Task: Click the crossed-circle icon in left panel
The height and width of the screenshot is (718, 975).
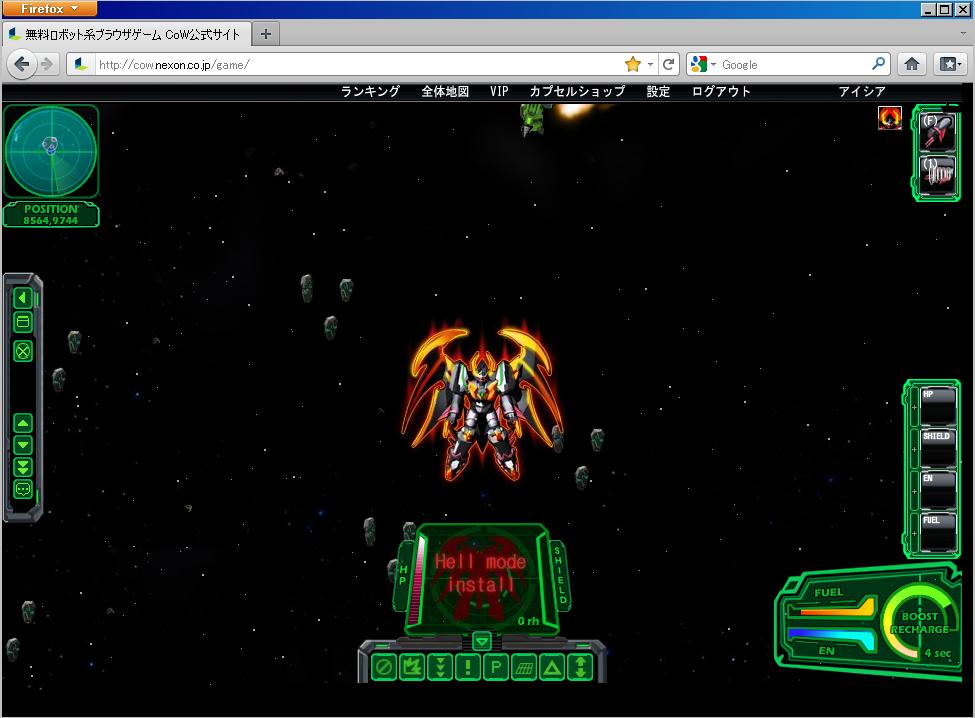Action: 23,351
